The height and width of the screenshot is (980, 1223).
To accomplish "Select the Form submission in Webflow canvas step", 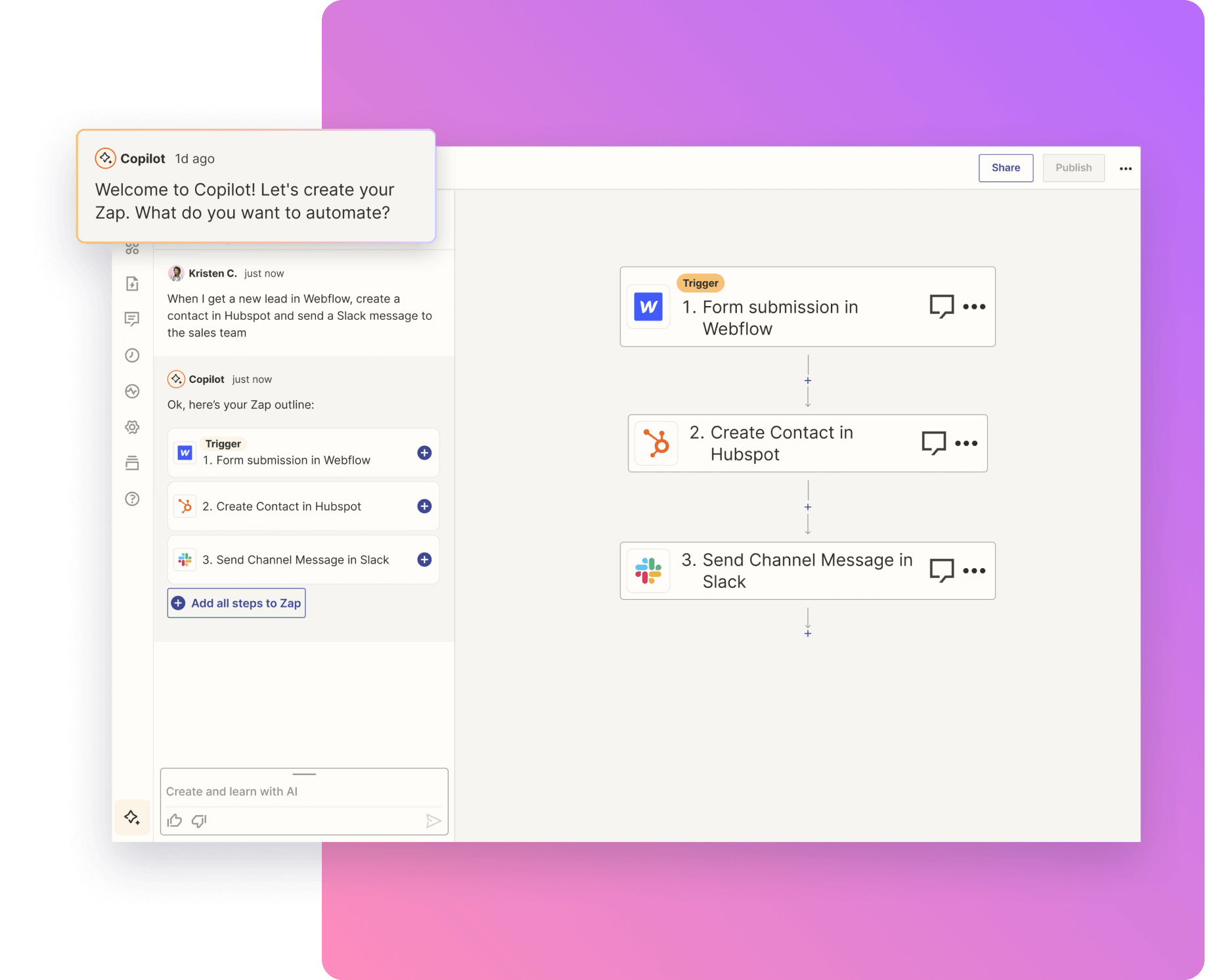I will 808,307.
